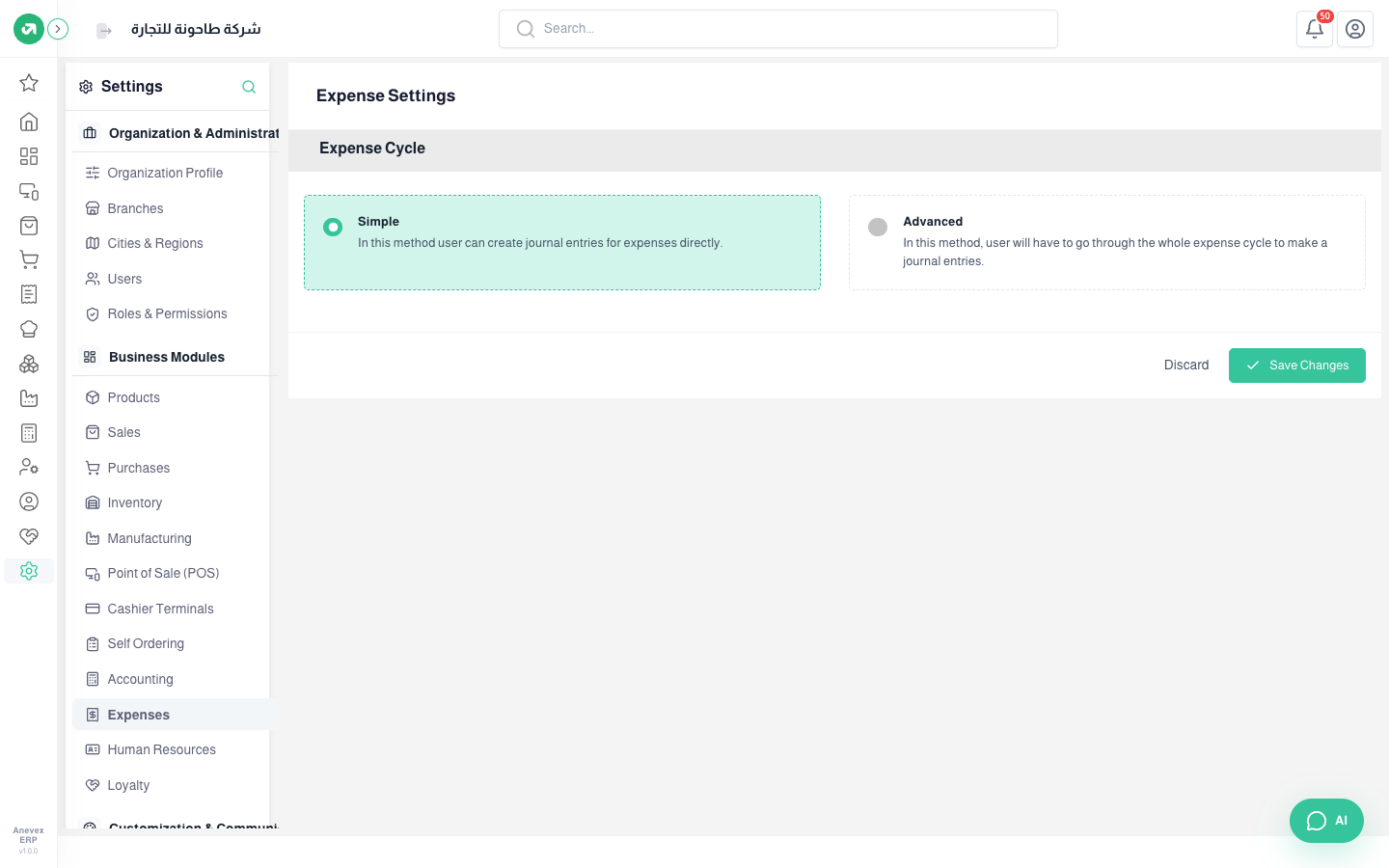Open the factory manufacturing icon in rail

29,398
